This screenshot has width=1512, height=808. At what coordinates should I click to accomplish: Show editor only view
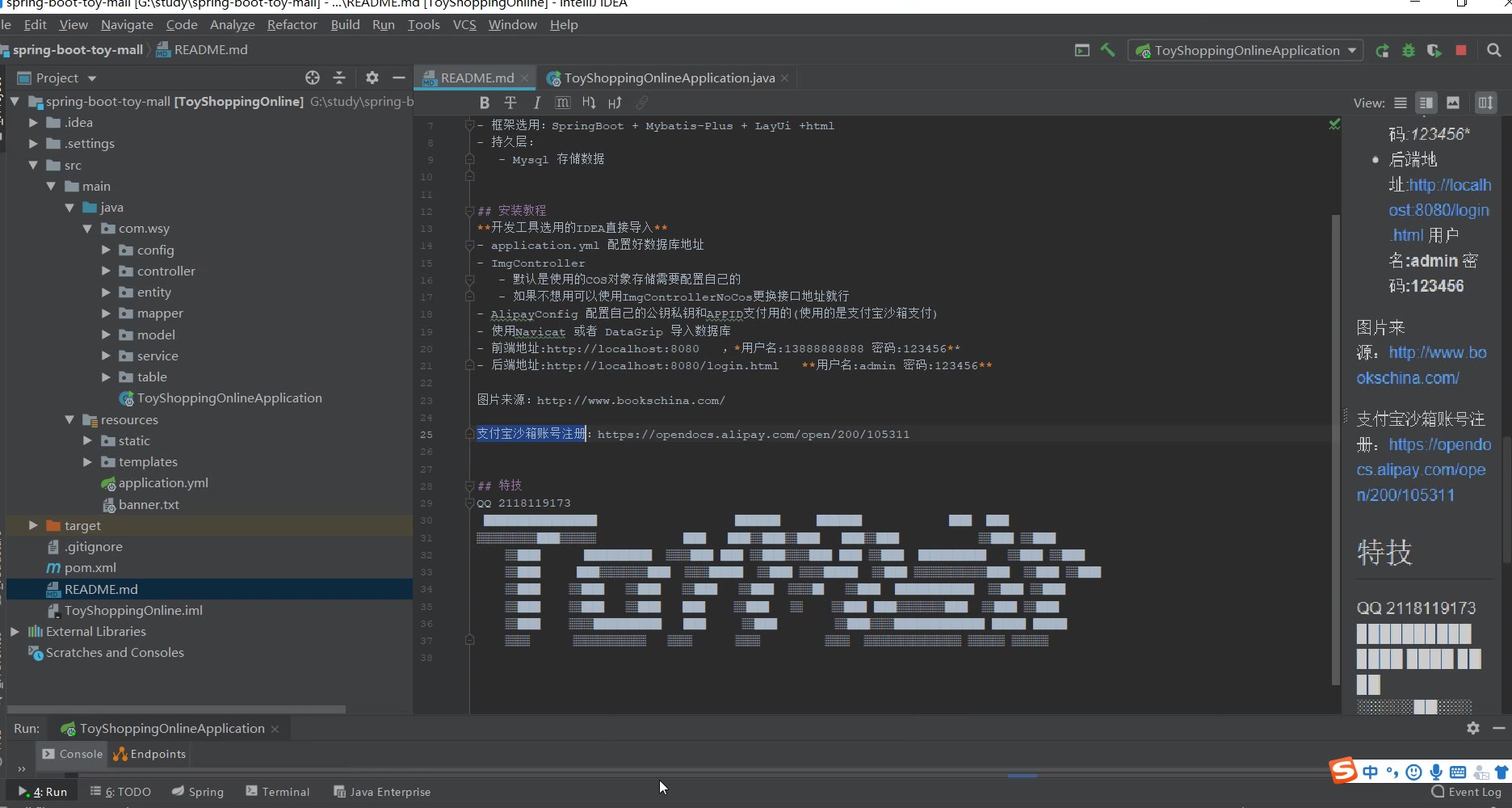tap(1401, 103)
